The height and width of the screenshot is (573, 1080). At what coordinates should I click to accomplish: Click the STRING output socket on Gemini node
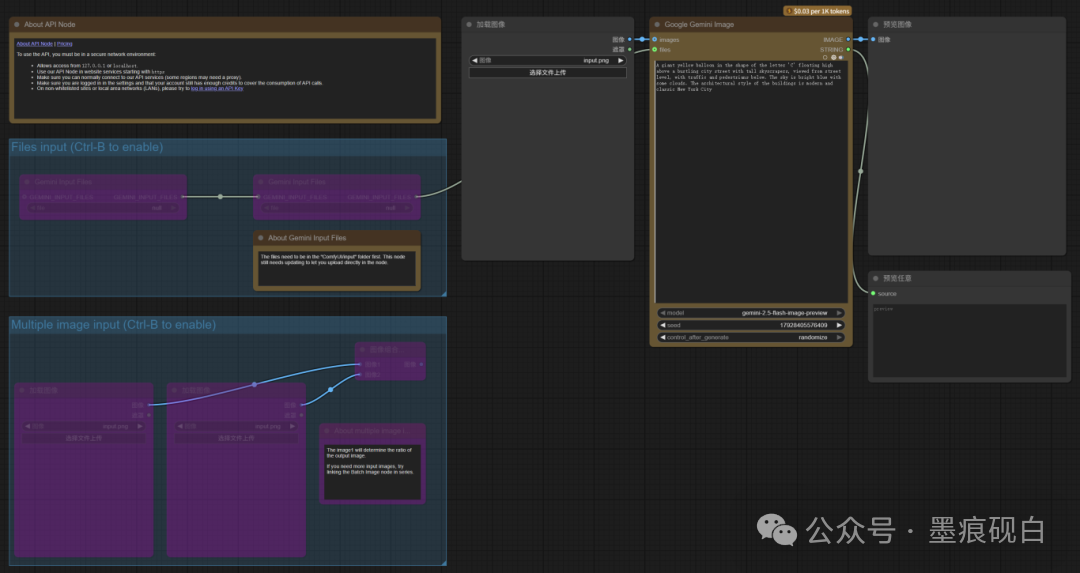coord(848,50)
